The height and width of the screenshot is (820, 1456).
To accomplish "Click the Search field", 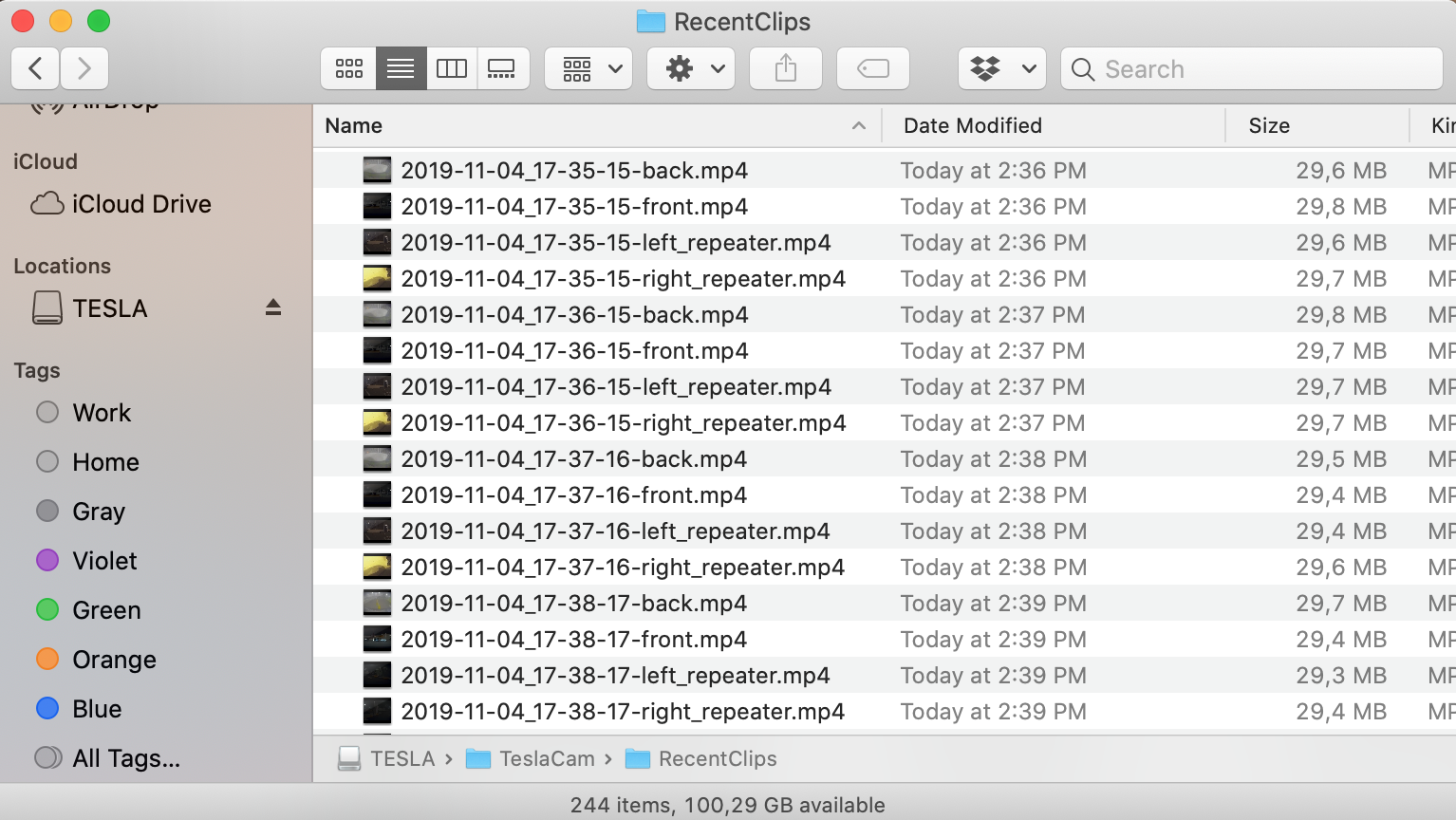I will coord(1252,68).
